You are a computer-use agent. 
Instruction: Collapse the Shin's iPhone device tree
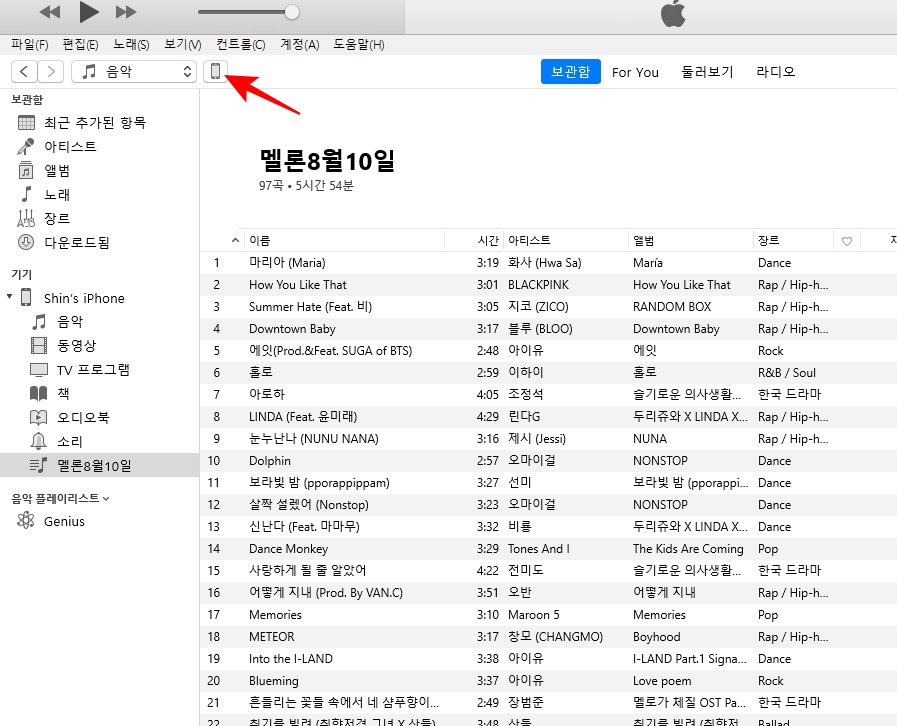coord(10,296)
